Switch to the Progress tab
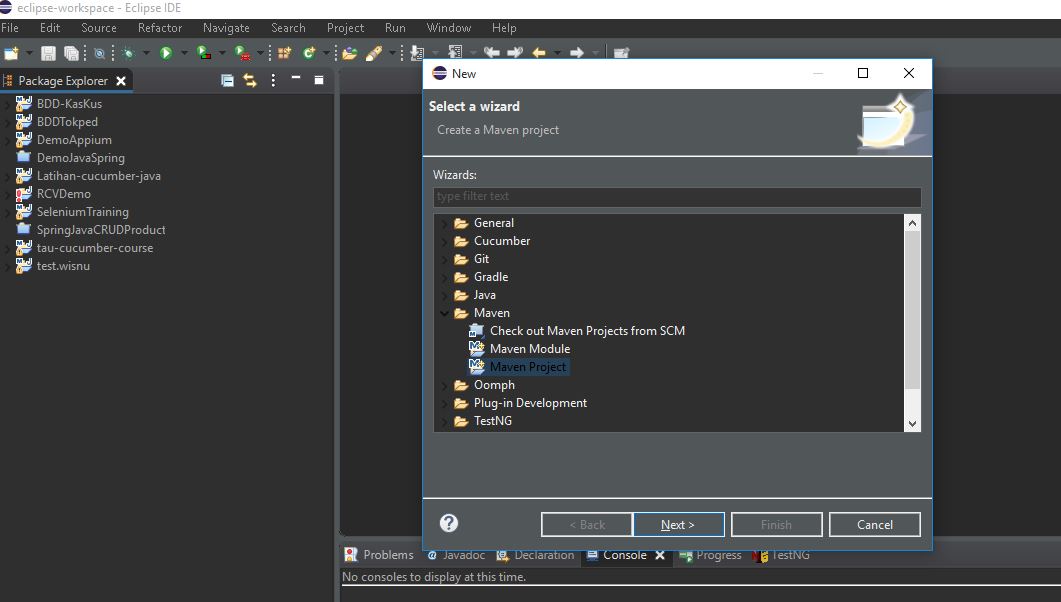This screenshot has width=1061, height=602. click(x=710, y=555)
